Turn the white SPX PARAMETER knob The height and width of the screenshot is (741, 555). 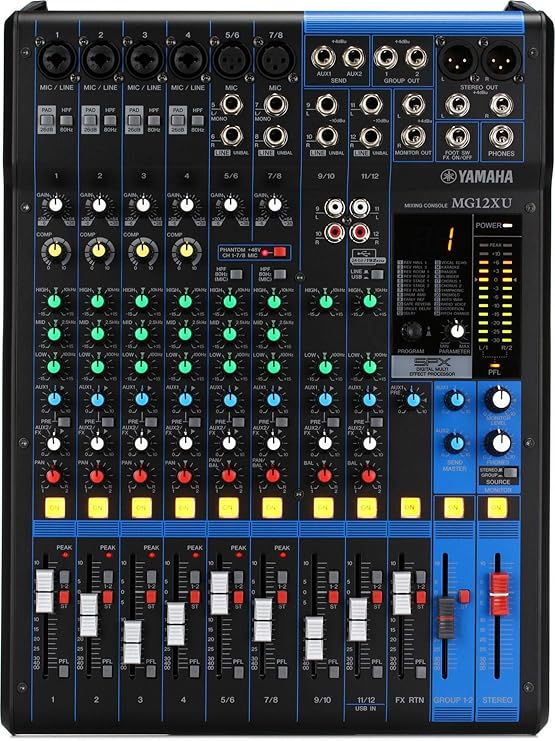click(x=457, y=331)
